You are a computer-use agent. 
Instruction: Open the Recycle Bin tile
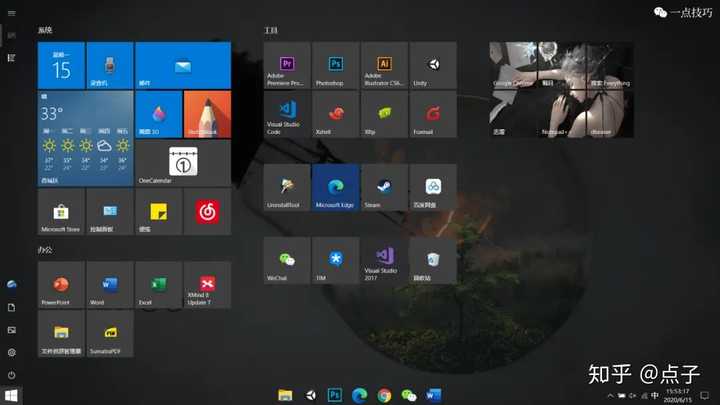click(x=433, y=260)
